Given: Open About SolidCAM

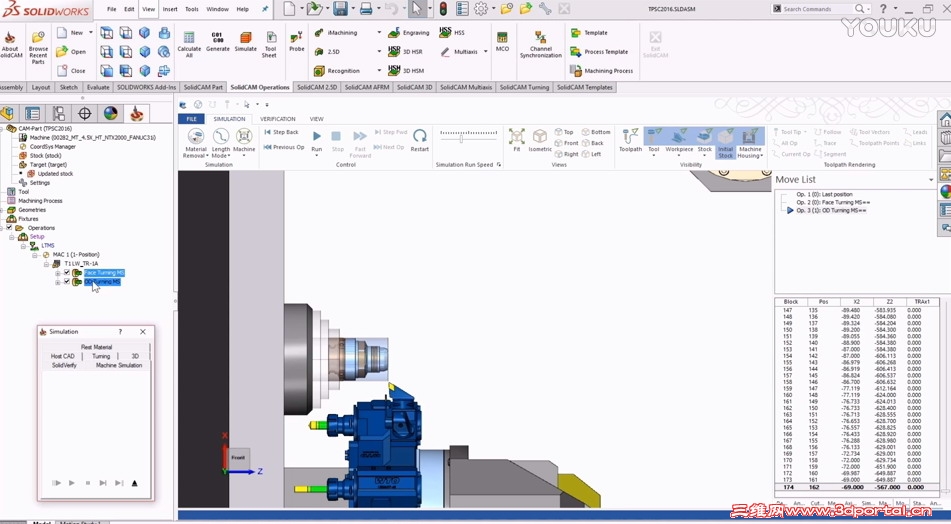Looking at the screenshot, I should (x=10, y=45).
